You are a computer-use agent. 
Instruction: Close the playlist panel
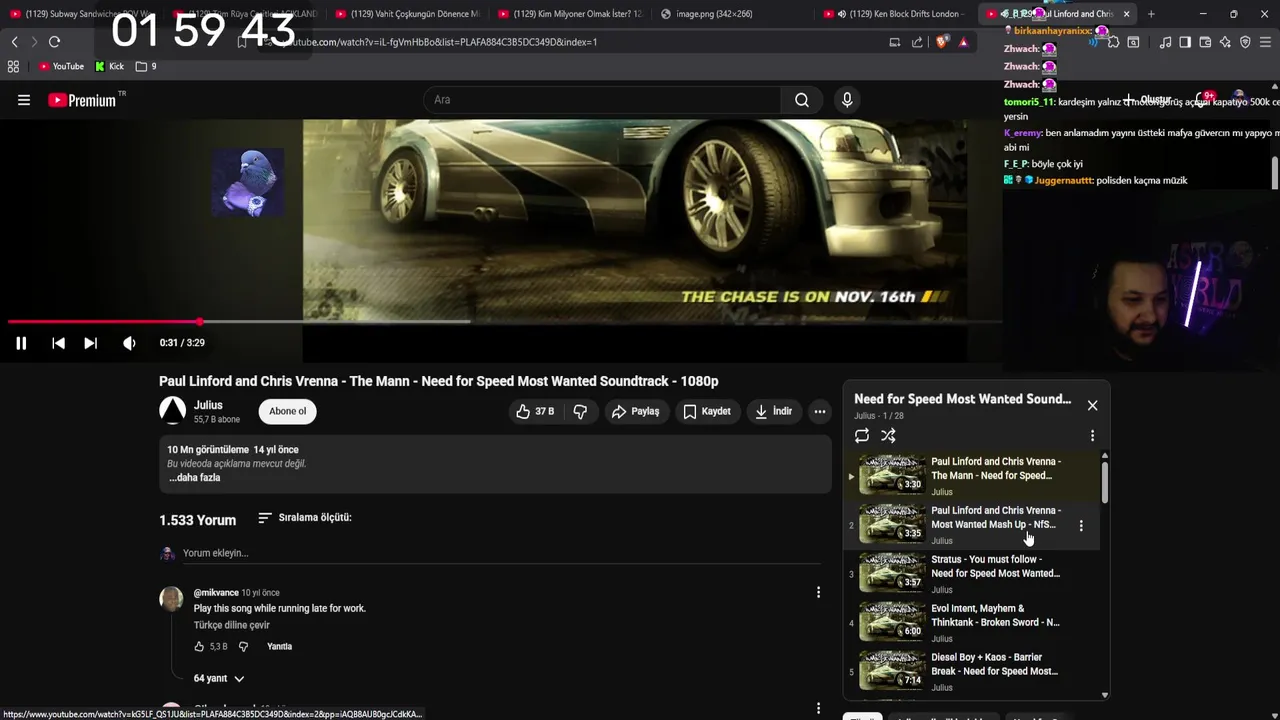click(x=1092, y=405)
